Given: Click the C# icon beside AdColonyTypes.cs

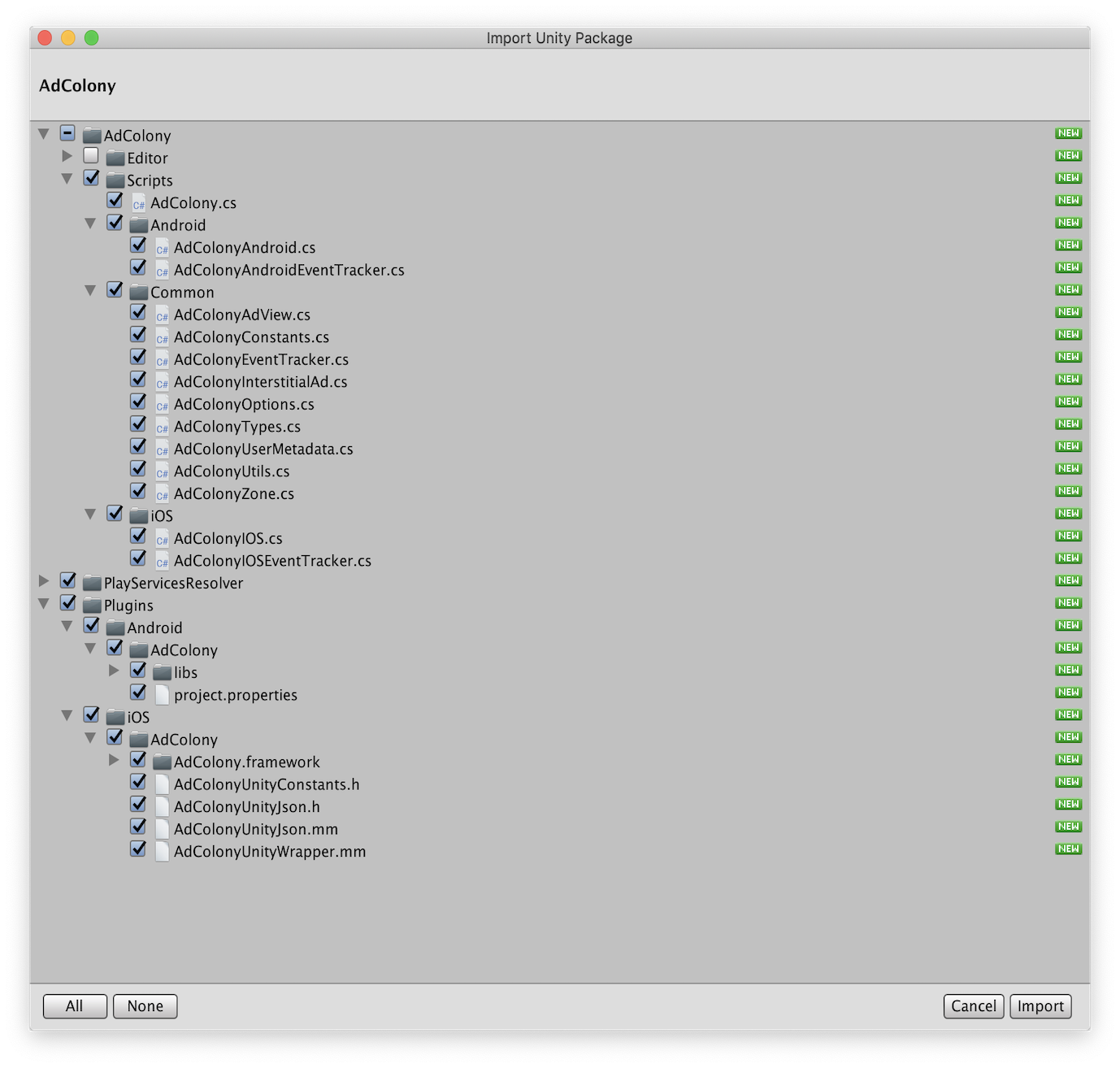Looking at the screenshot, I should pyautogui.click(x=163, y=427).
